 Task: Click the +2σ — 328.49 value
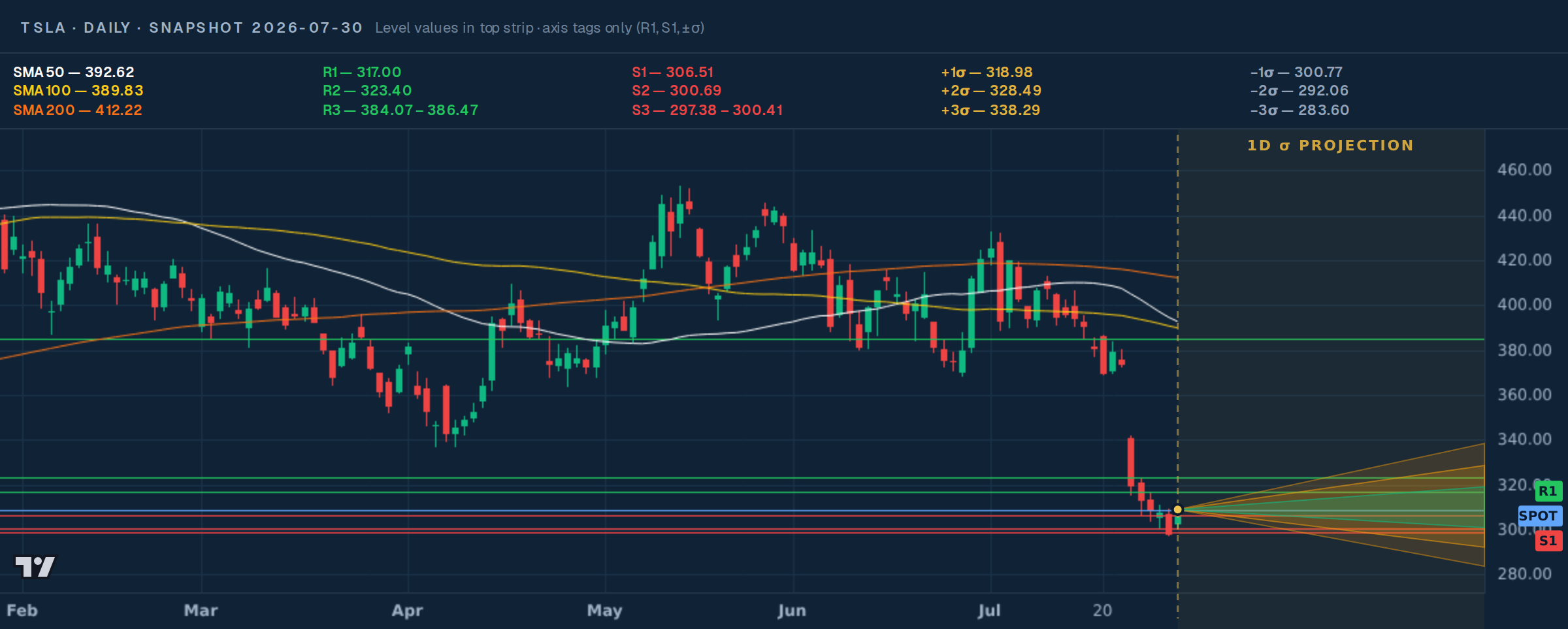991,90
